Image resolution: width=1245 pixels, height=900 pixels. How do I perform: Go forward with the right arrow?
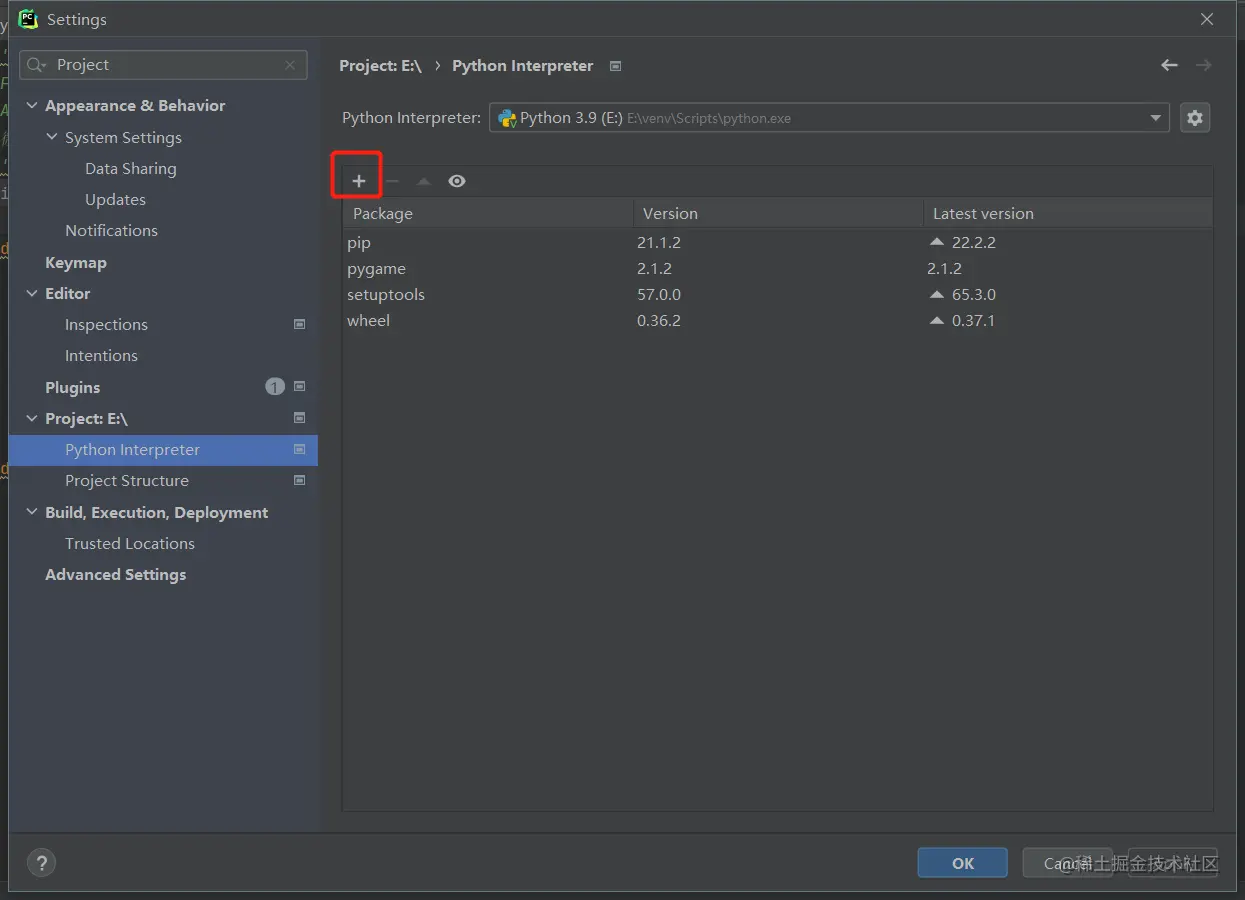[1204, 65]
